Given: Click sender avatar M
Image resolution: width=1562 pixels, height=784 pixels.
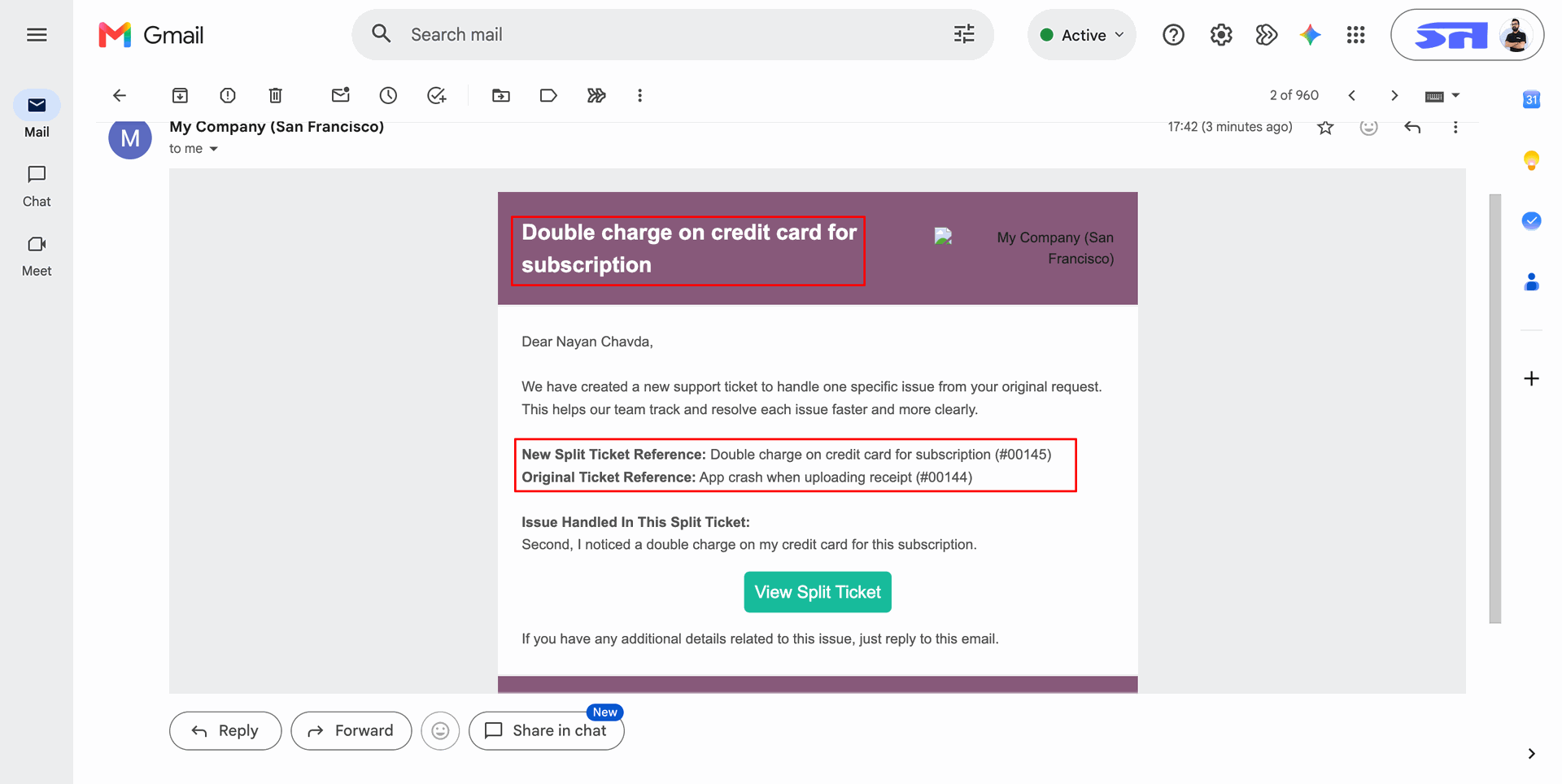Looking at the screenshot, I should click(x=130, y=138).
